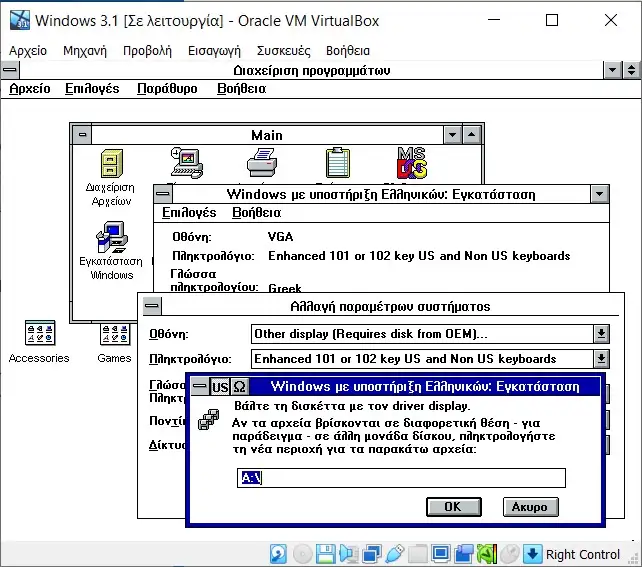Click the Greek keyboard language value
The height and width of the screenshot is (567, 642).
pyautogui.click(x=285, y=288)
